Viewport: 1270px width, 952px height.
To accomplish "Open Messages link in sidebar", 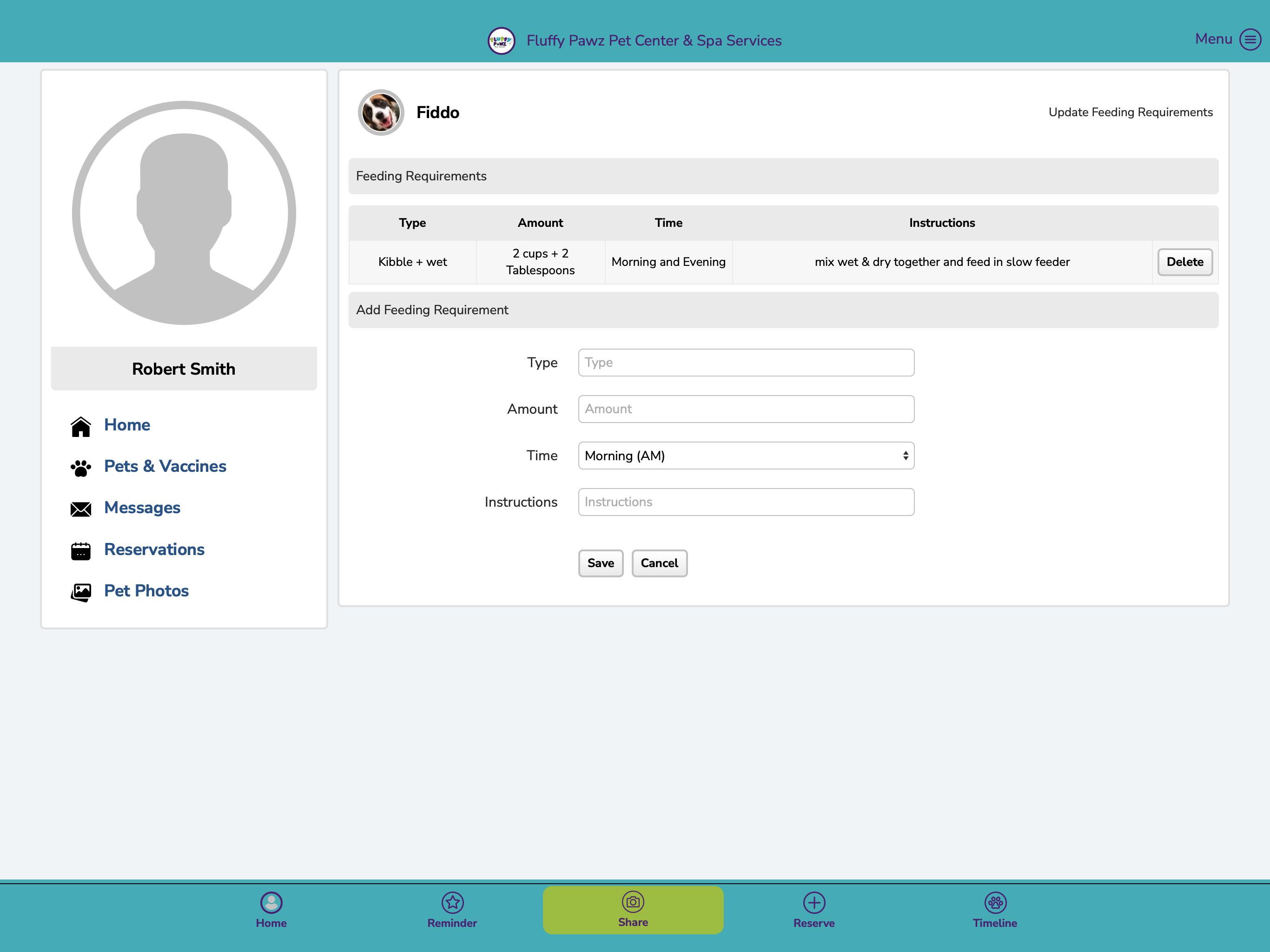I will pos(142,508).
